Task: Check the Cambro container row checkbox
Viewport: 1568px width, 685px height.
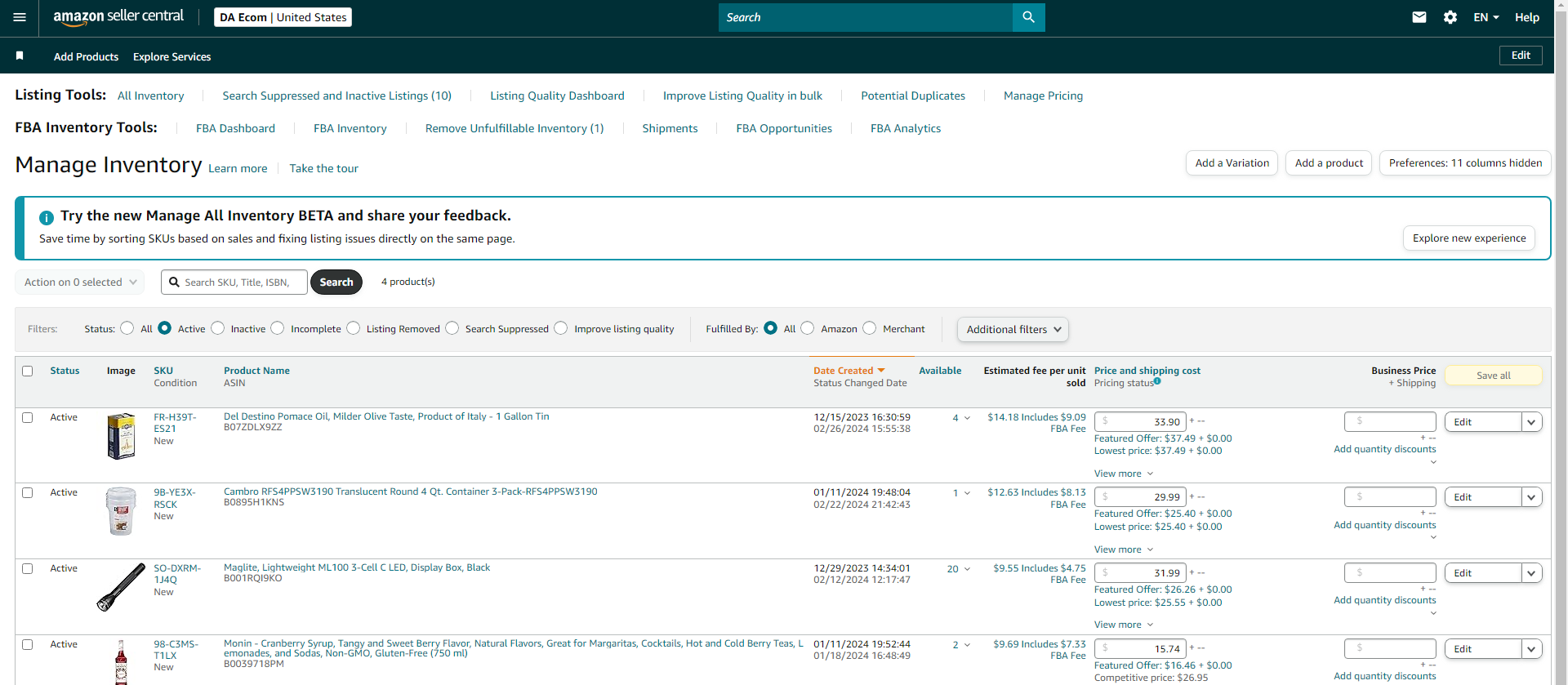Action: [28, 492]
